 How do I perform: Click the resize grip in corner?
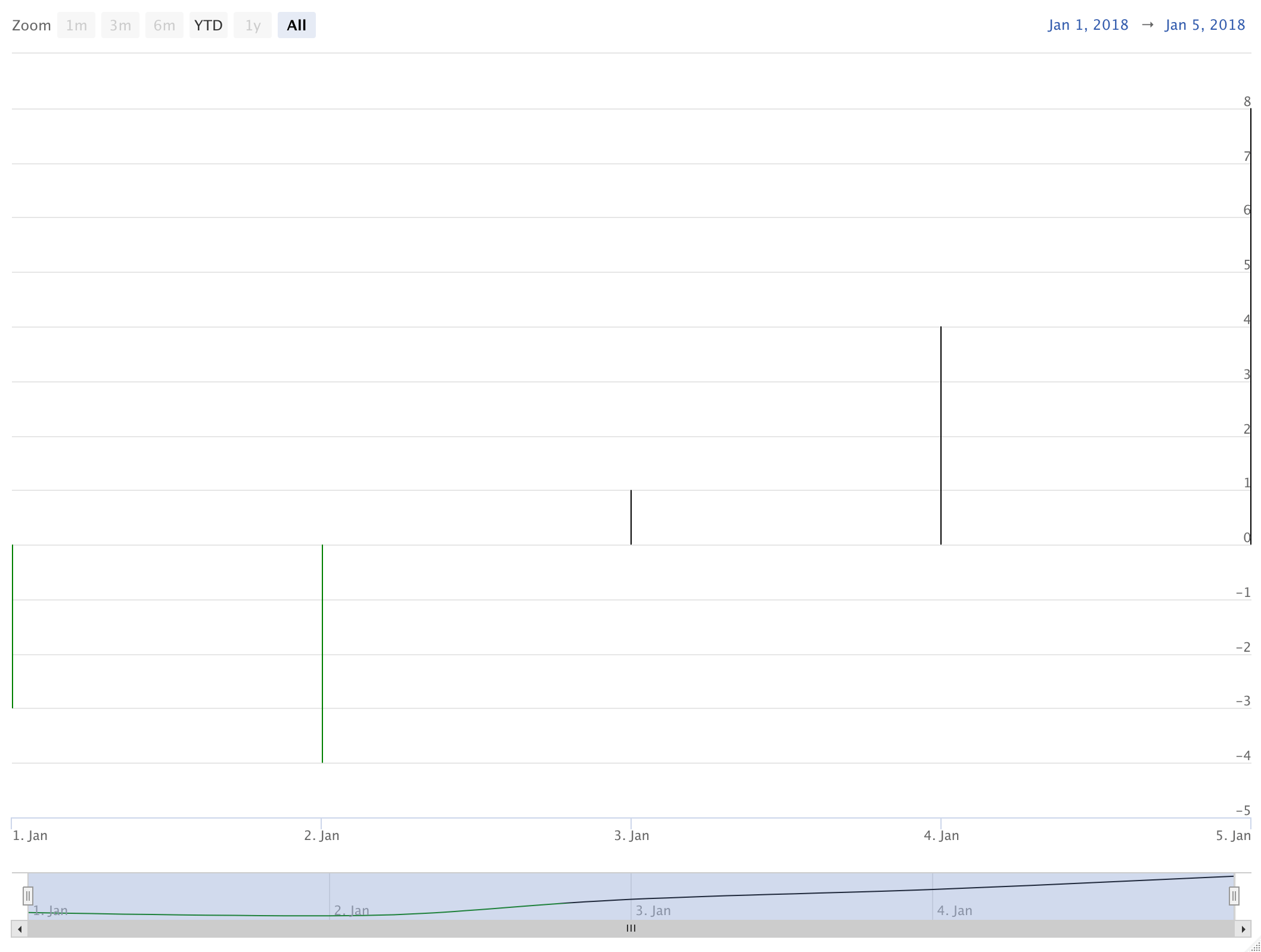(1255, 947)
